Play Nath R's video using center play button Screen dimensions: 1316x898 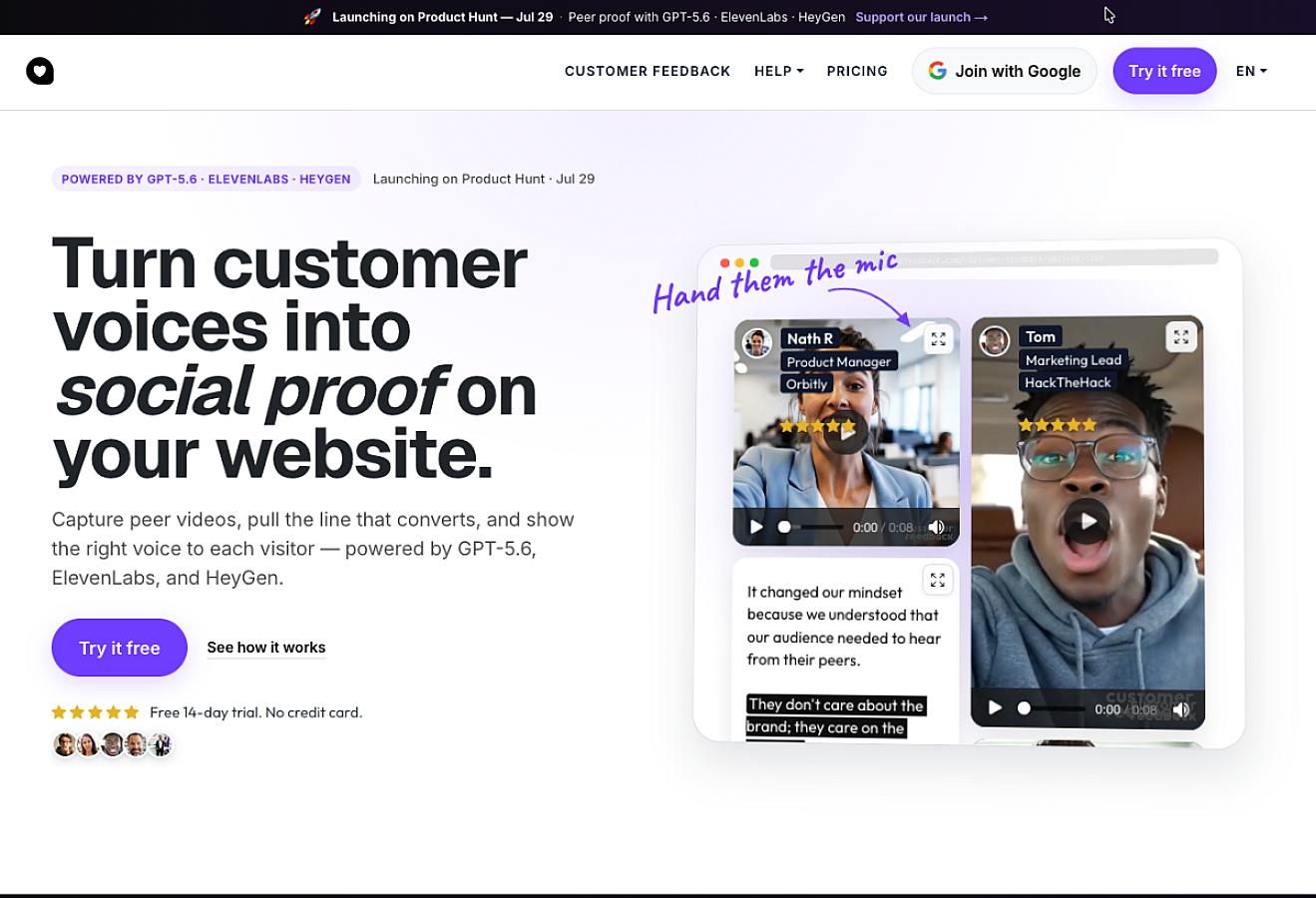click(846, 432)
